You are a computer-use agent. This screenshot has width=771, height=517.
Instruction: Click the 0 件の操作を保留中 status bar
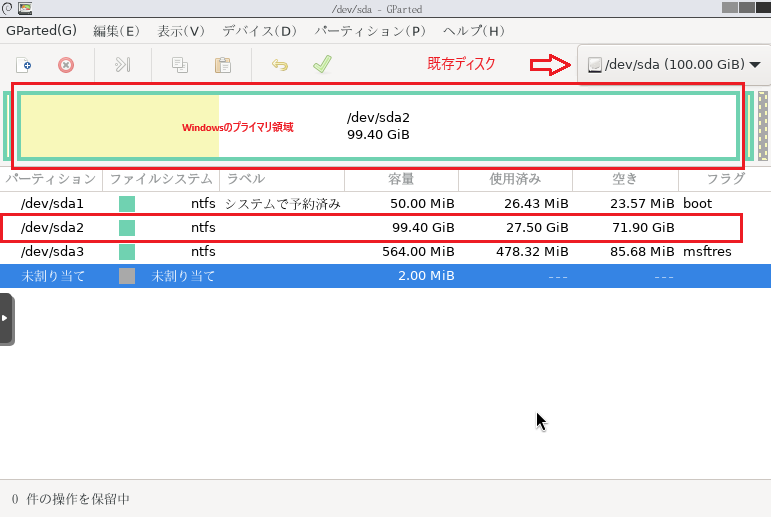(x=71, y=499)
